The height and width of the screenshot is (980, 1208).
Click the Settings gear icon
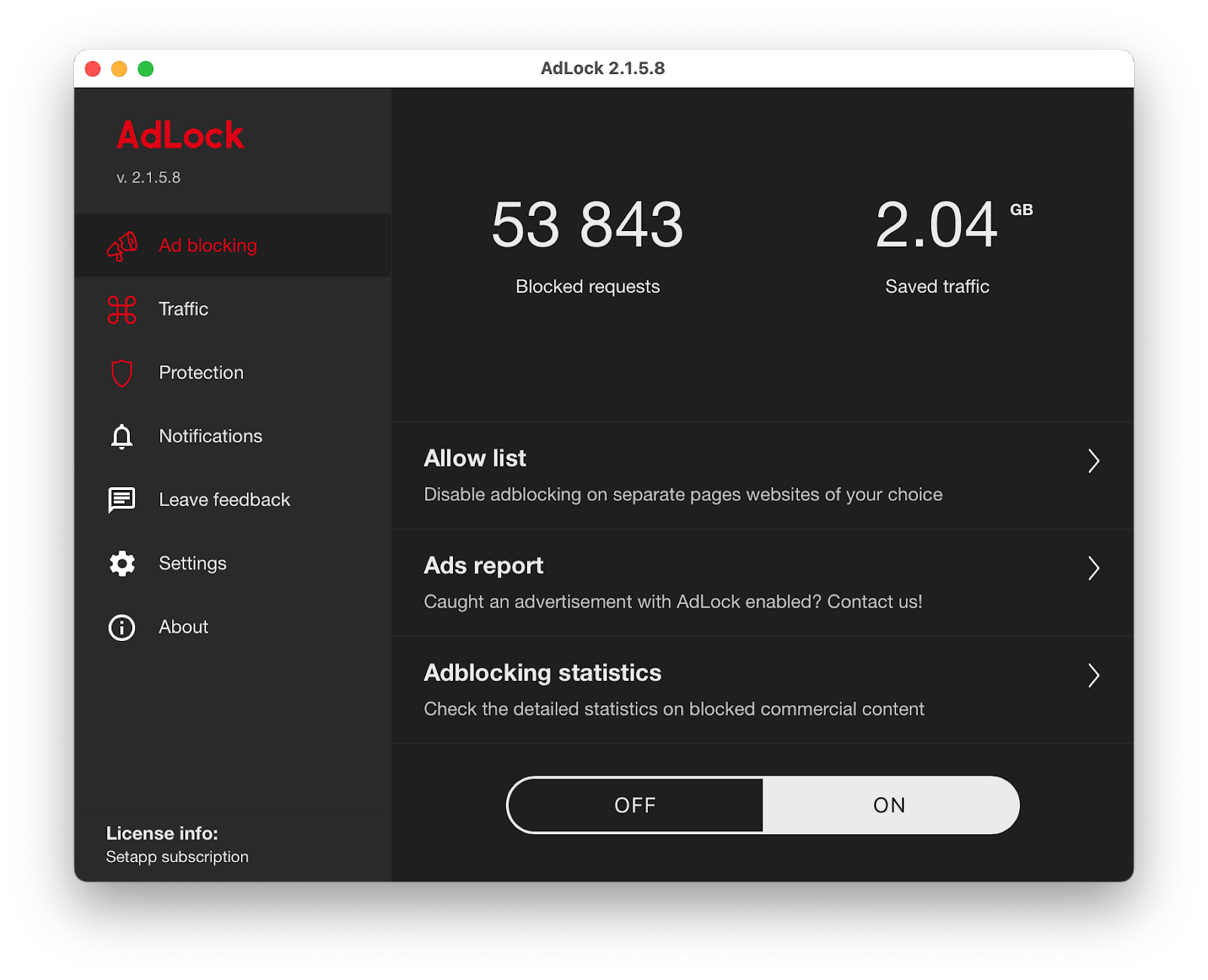point(122,563)
